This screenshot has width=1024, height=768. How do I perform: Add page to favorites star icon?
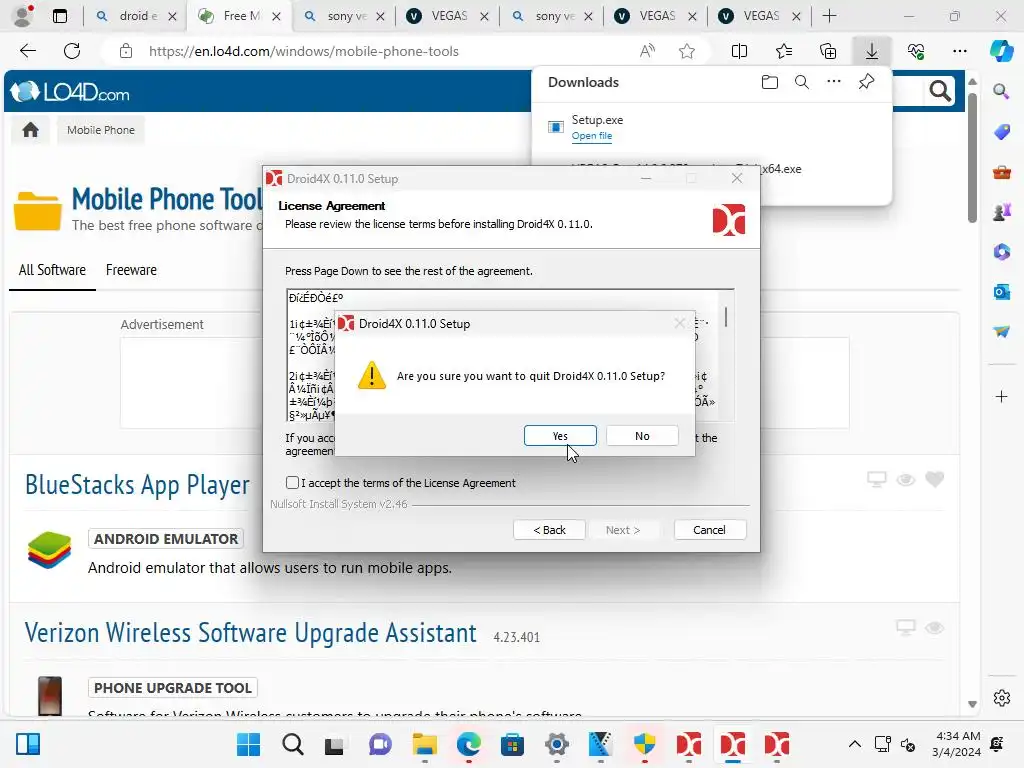[x=687, y=51]
